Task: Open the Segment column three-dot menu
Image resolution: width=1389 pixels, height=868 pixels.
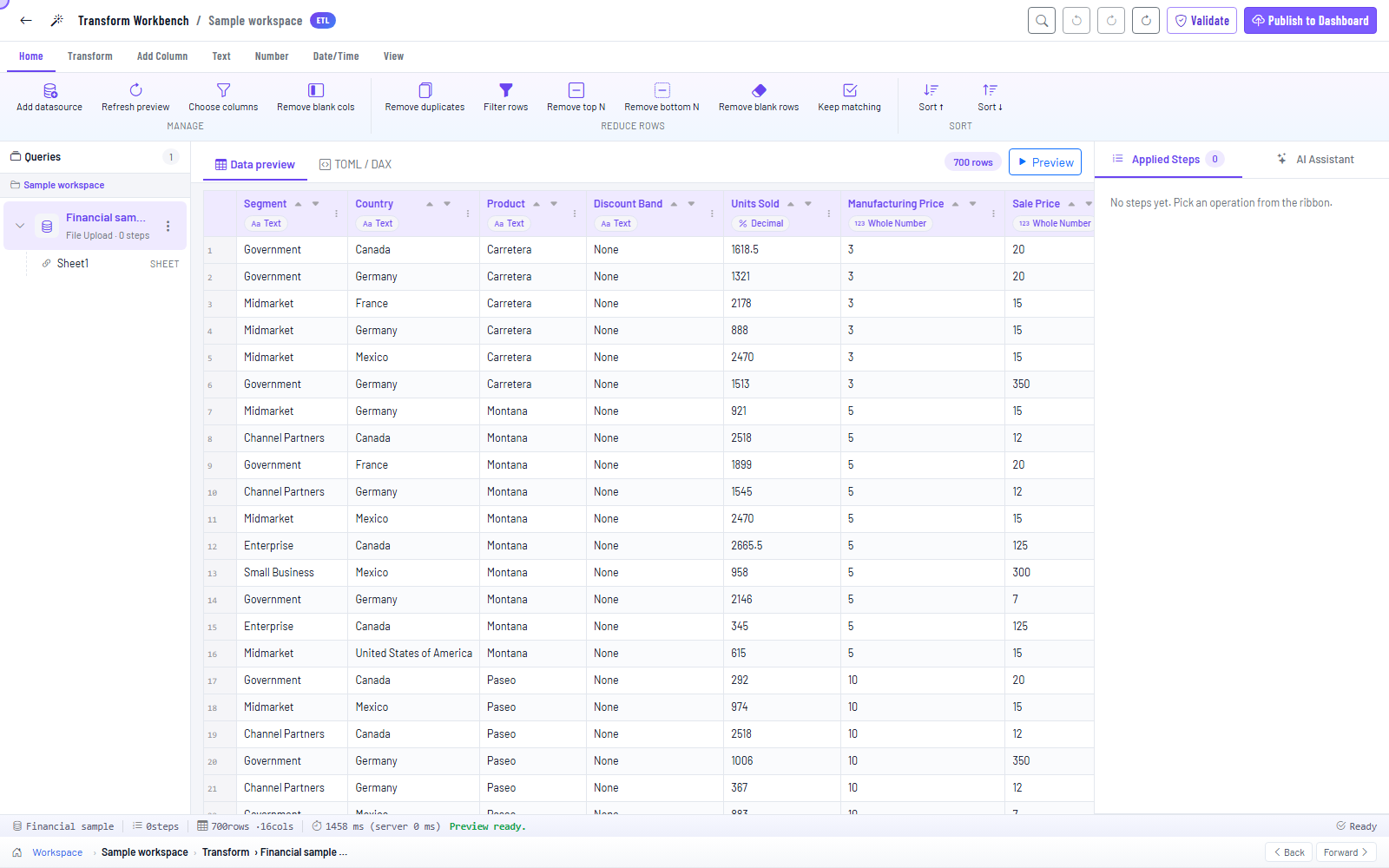Action: point(337,214)
